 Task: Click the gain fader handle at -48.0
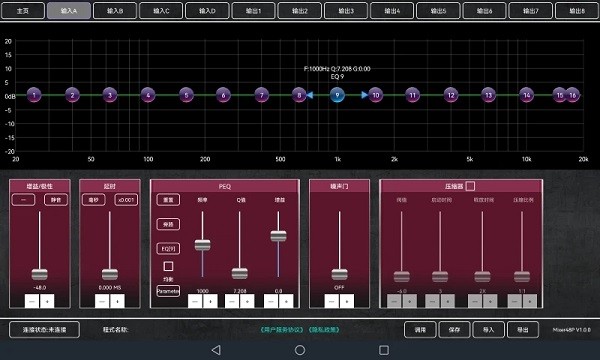(39, 274)
